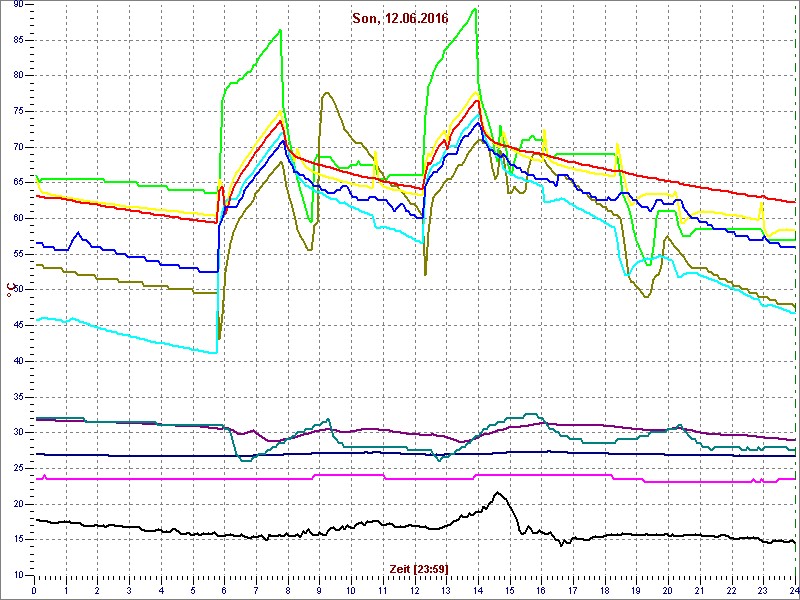This screenshot has width=800, height=600.
Task: Click hour '16' on the time axis
Action: point(541,589)
